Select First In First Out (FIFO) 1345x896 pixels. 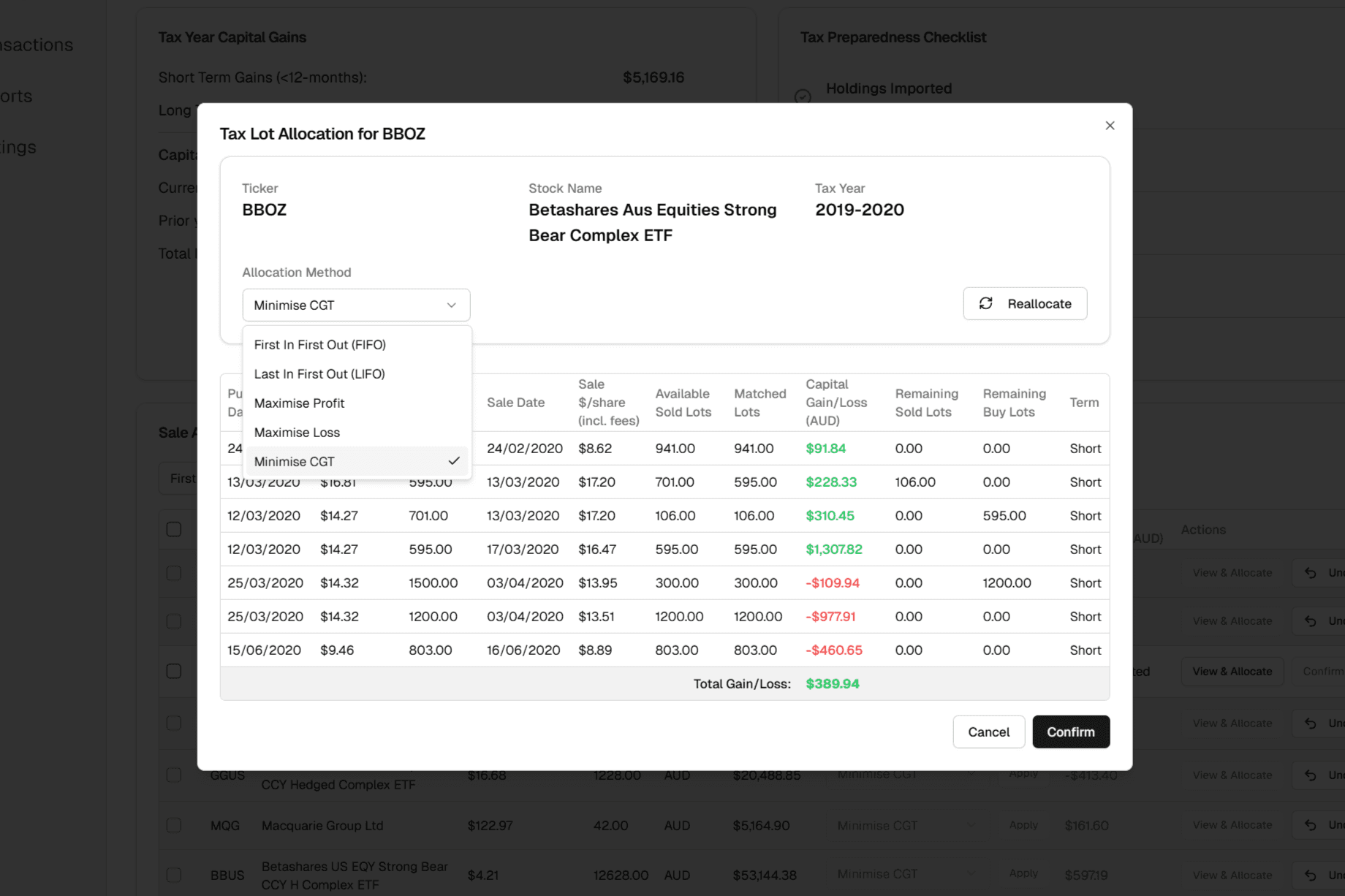[x=320, y=345]
